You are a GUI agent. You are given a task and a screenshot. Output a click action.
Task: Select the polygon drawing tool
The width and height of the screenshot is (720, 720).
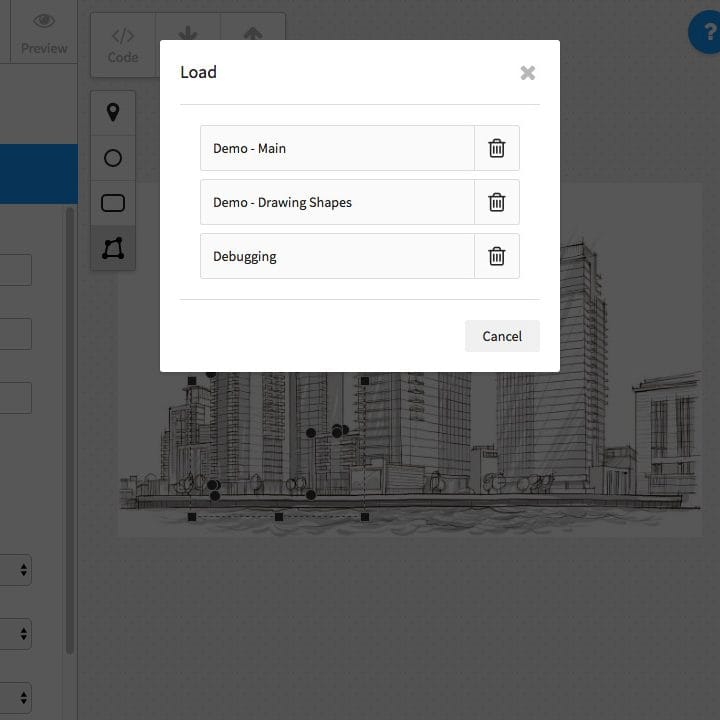click(x=113, y=248)
